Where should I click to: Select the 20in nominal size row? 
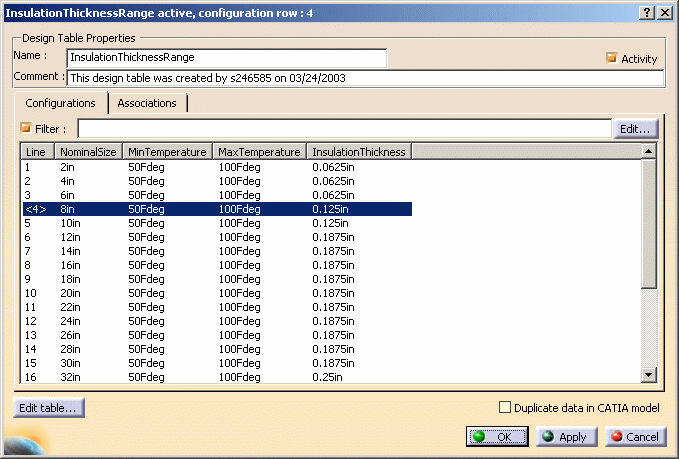point(217,293)
